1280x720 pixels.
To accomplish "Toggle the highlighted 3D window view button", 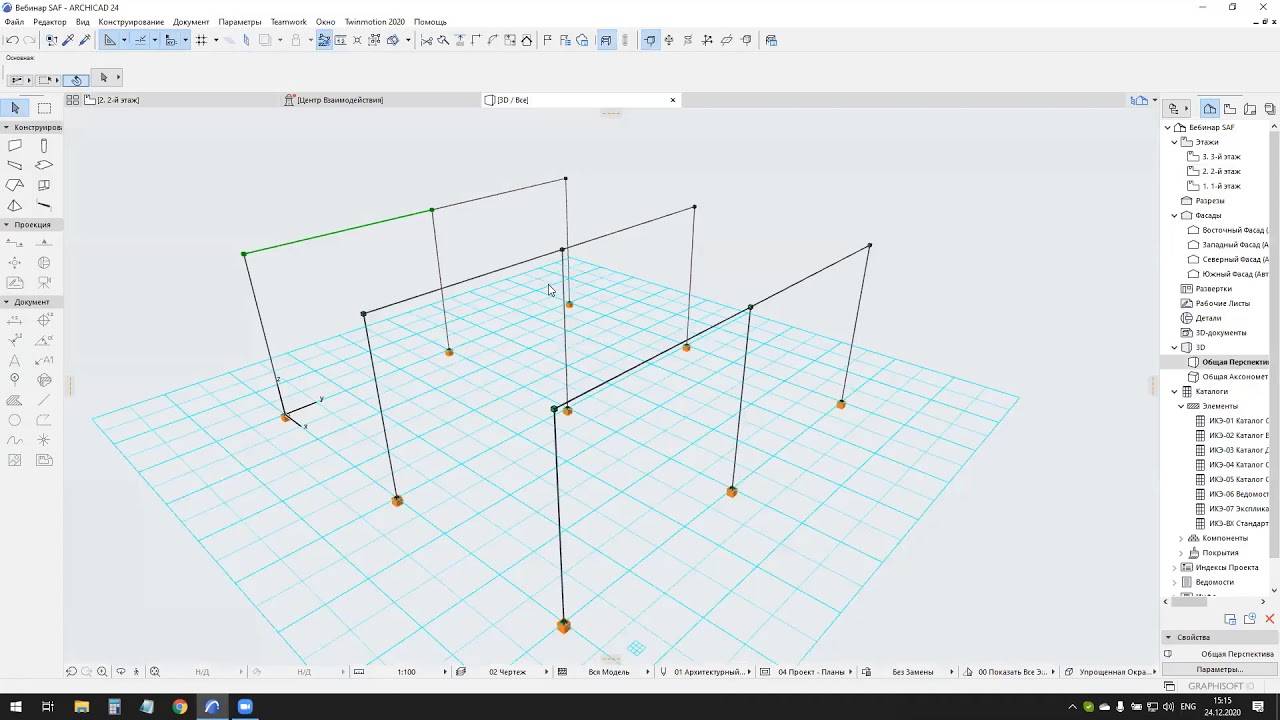I will click(x=606, y=40).
